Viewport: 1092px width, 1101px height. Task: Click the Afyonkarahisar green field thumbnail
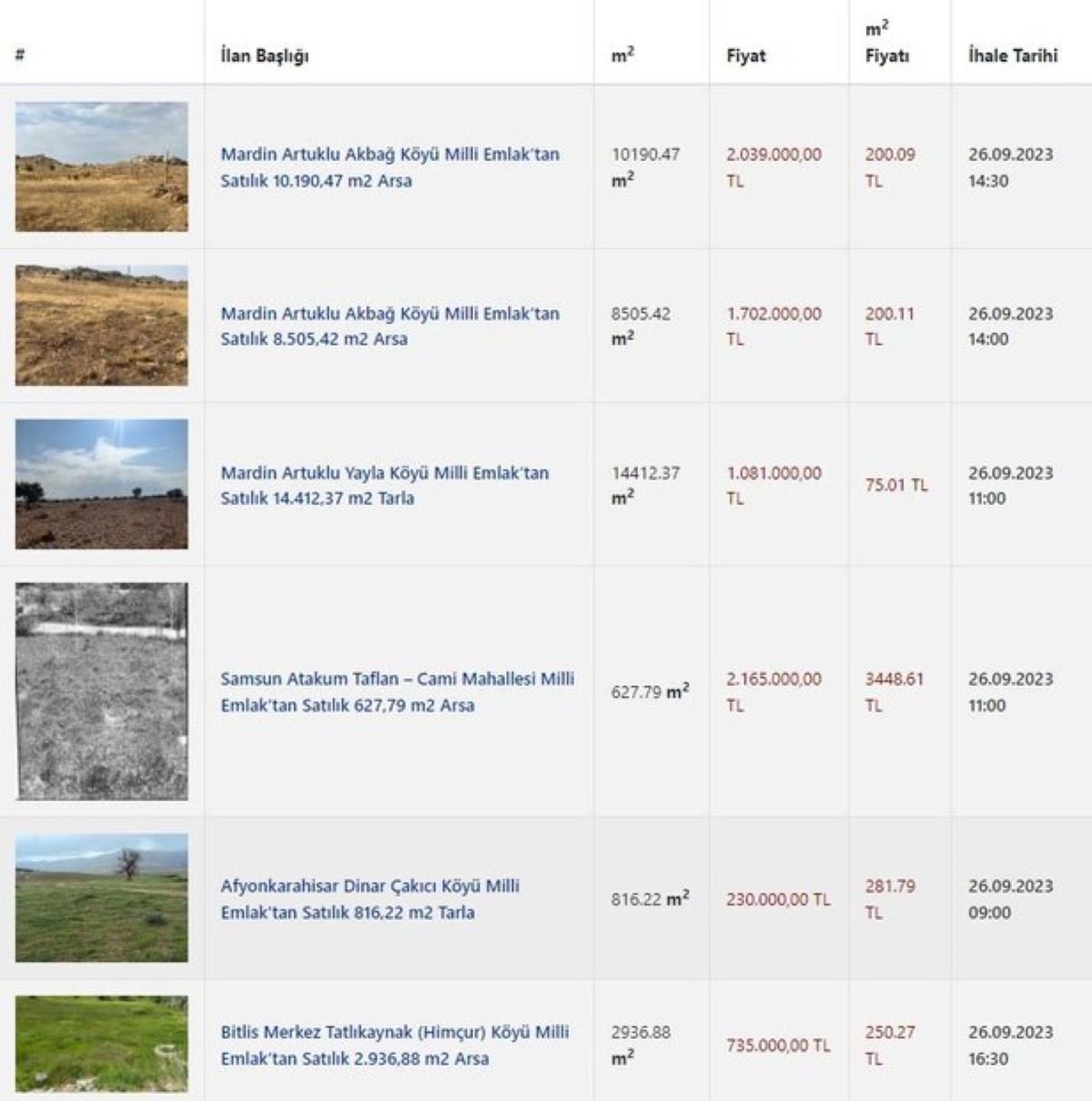pyautogui.click(x=101, y=898)
